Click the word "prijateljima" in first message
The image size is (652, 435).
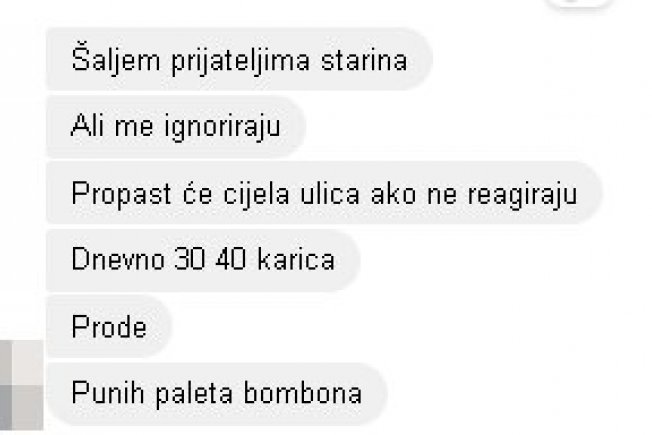click(240, 61)
